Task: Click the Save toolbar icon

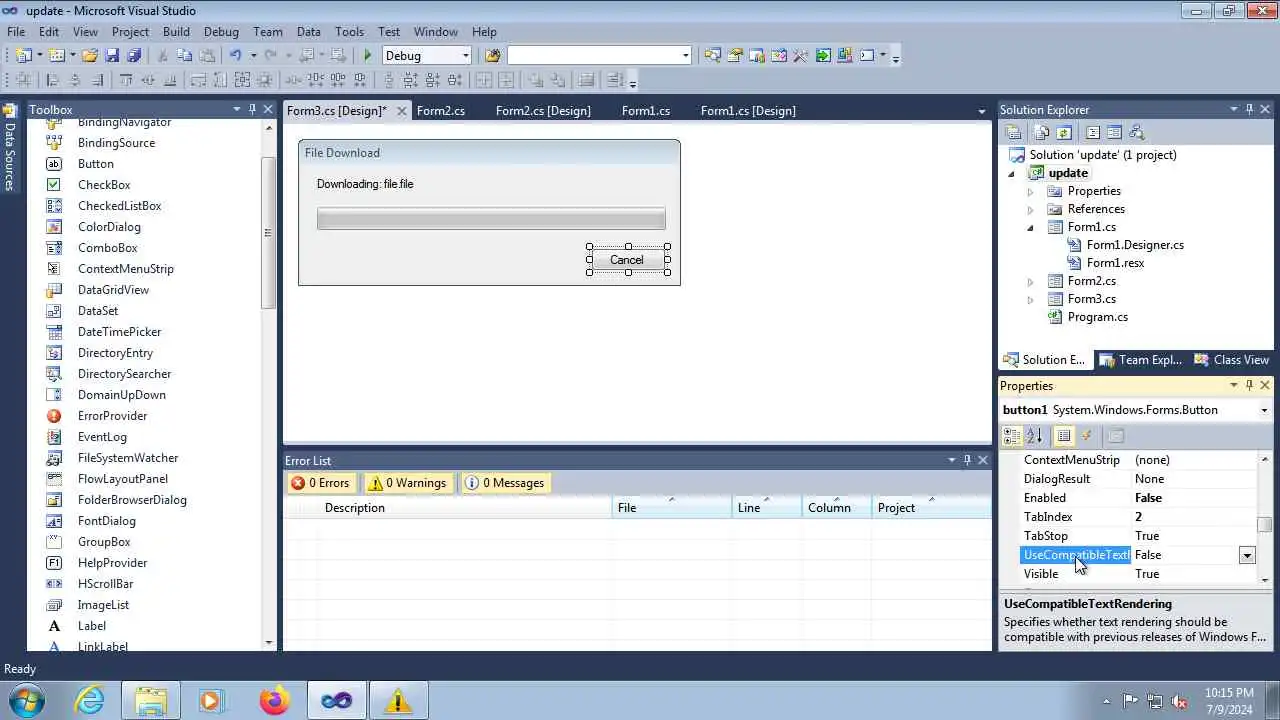Action: click(112, 56)
